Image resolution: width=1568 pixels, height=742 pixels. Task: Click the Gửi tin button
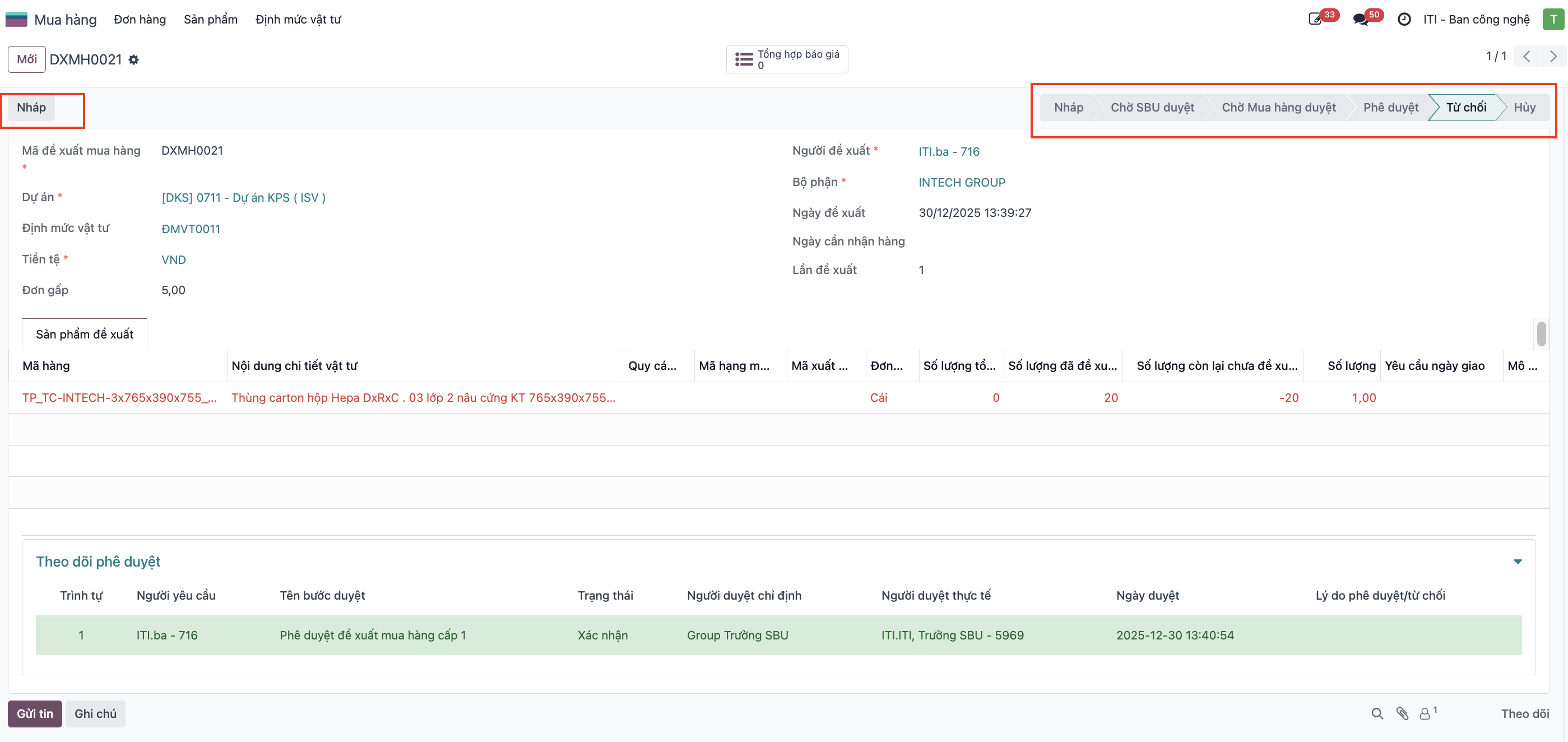(x=35, y=713)
